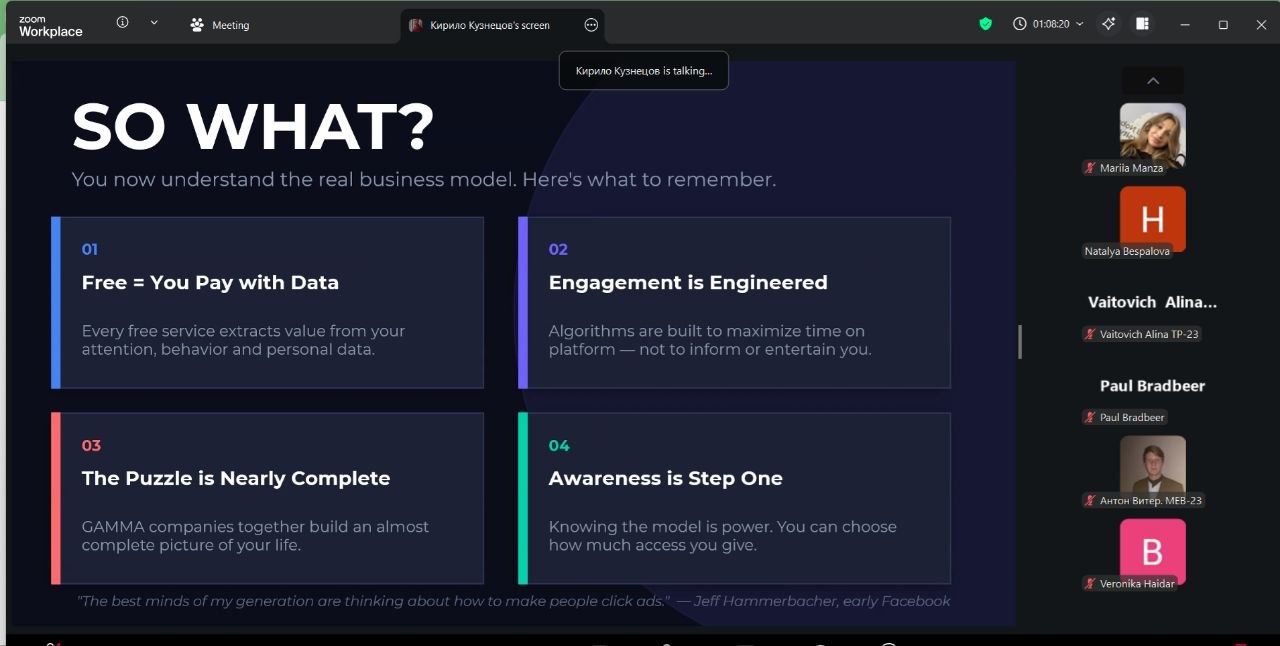The width and height of the screenshot is (1280, 646).
Task: Click Антон Витер's video thumbnail
Action: pyautogui.click(x=1152, y=464)
